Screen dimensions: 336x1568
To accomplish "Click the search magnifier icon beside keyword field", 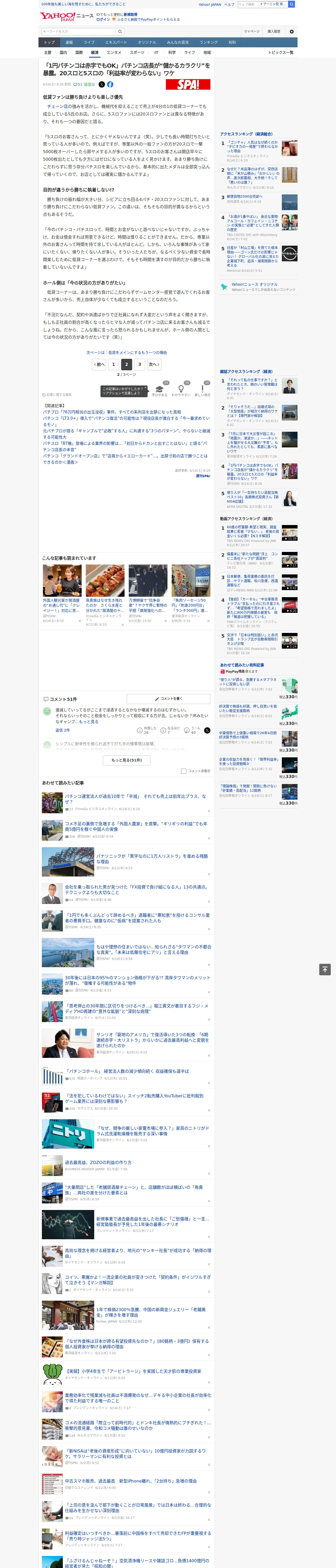I will (120, 32).
